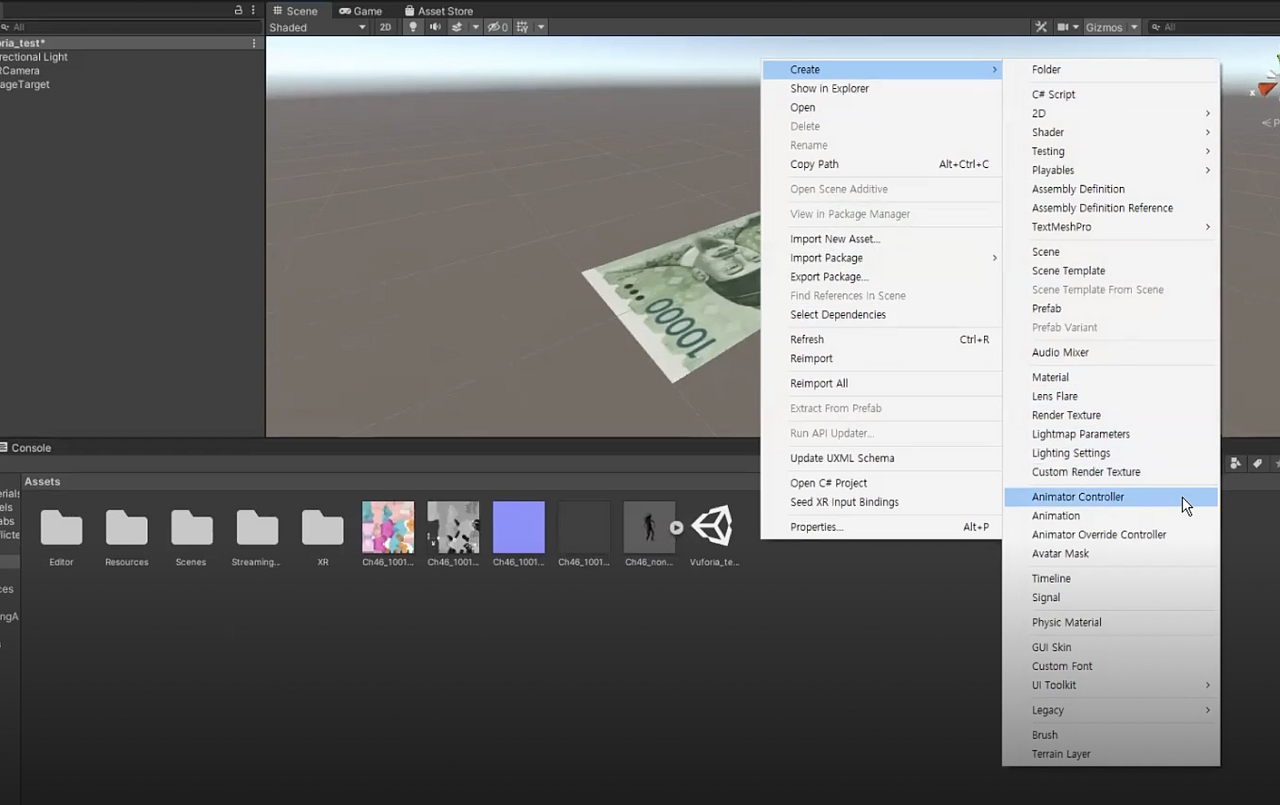The height and width of the screenshot is (805, 1280).
Task: Choose Material from Create submenu
Action: pyautogui.click(x=1111, y=378)
